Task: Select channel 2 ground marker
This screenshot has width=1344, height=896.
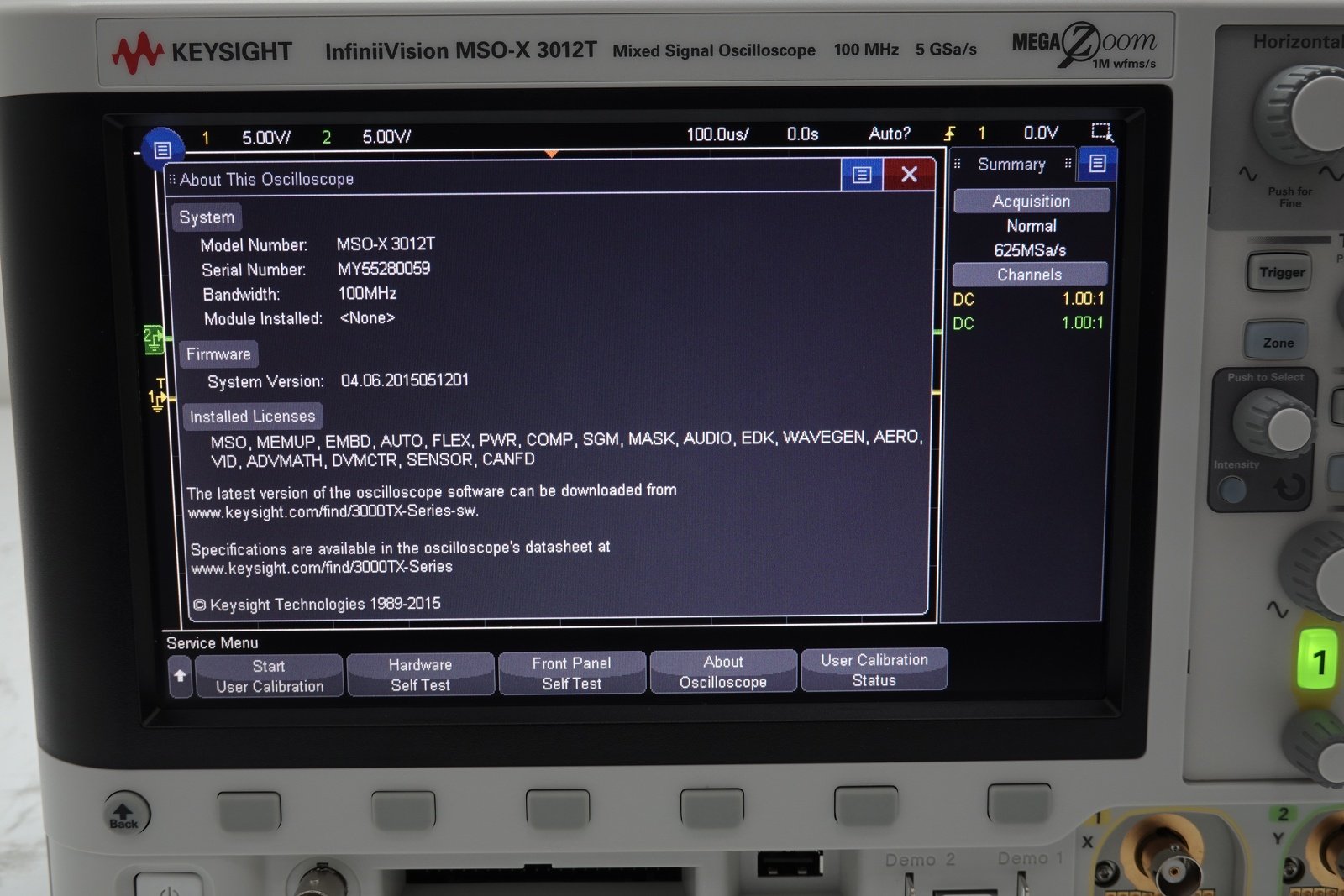Action: [154, 339]
